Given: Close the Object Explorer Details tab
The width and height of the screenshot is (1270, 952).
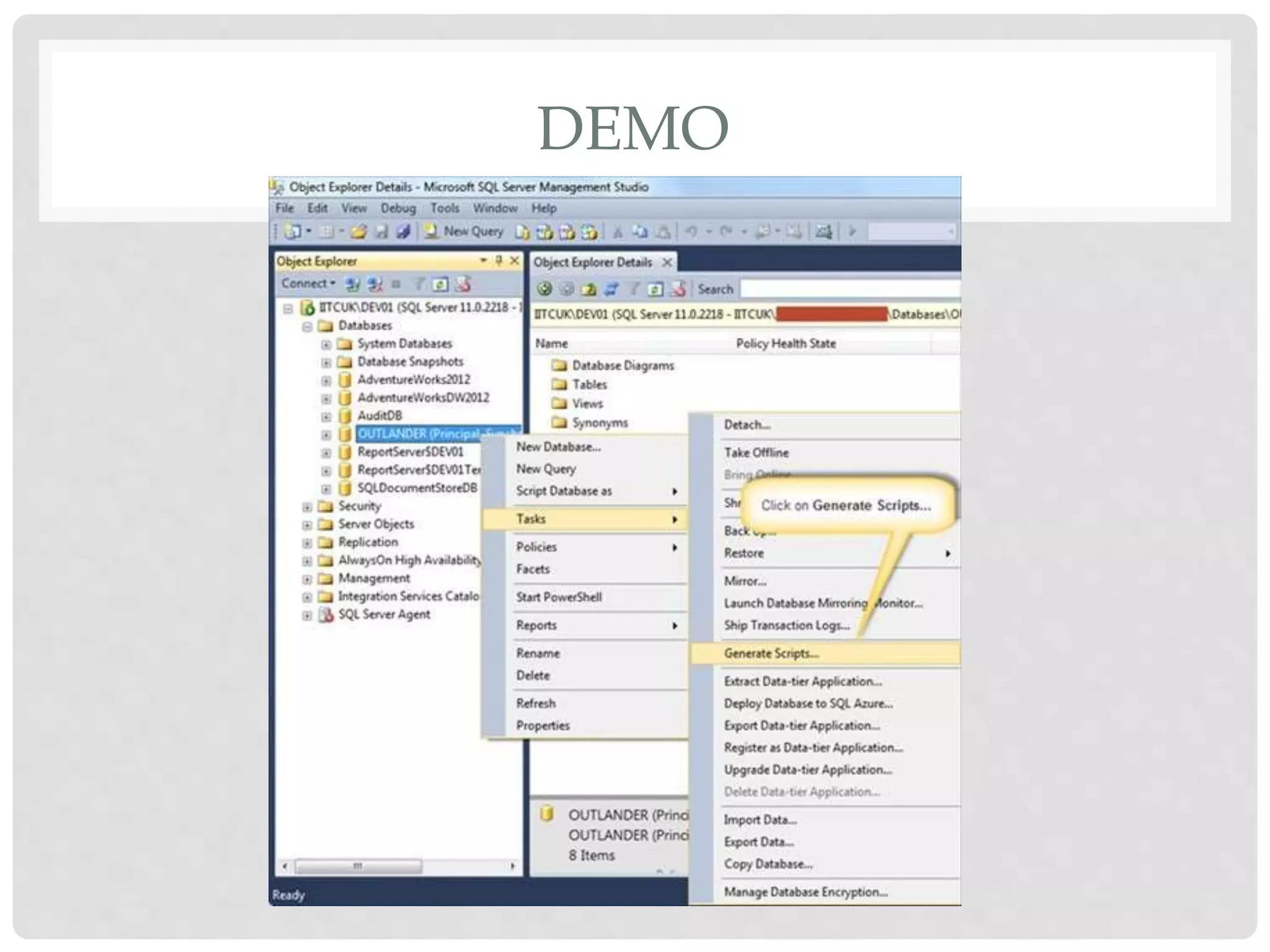Looking at the screenshot, I should click(x=667, y=263).
